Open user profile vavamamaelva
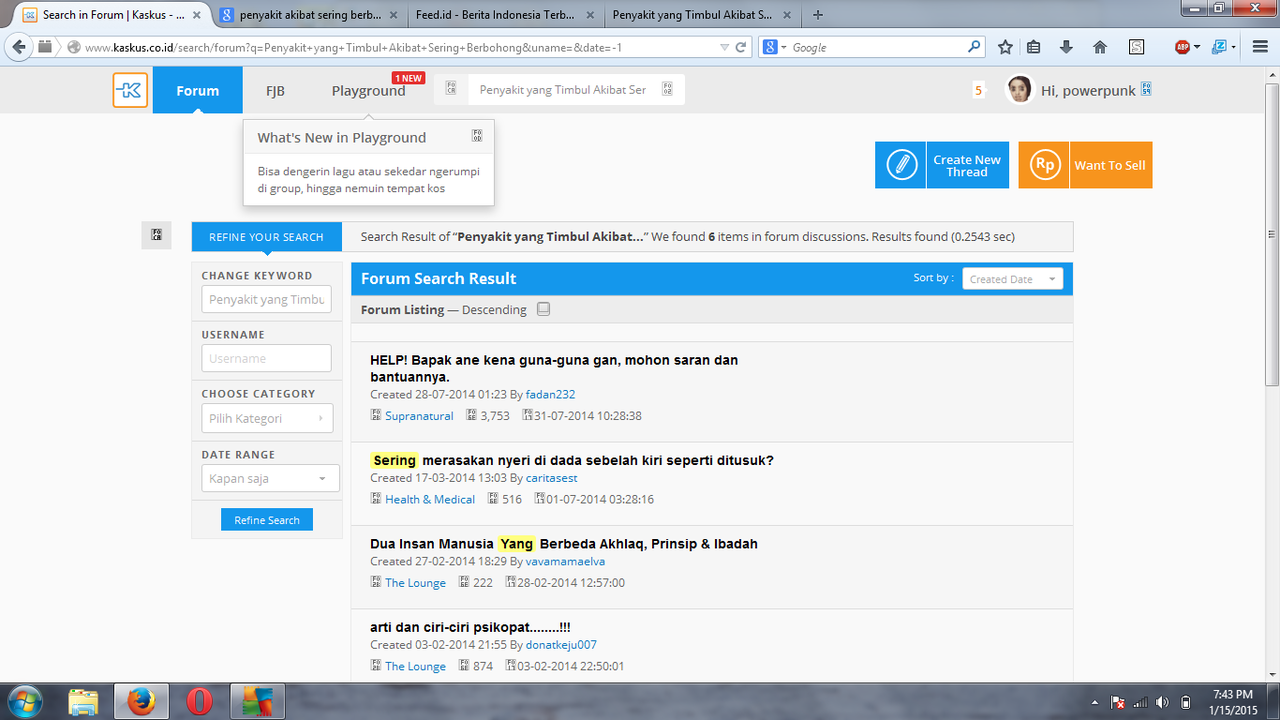 click(x=565, y=561)
